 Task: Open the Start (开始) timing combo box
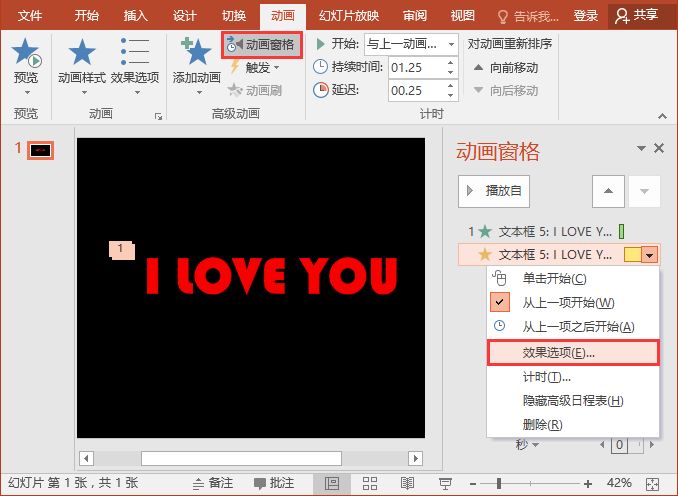click(x=411, y=44)
